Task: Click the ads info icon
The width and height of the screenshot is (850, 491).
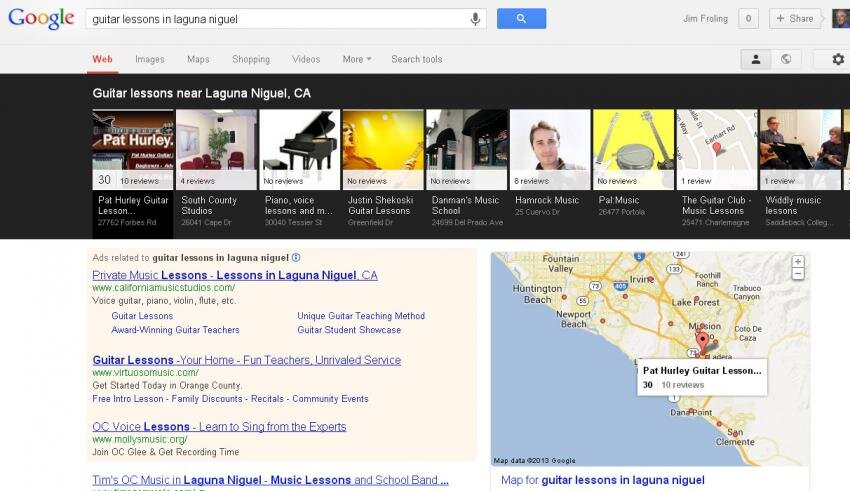Action: point(296,257)
